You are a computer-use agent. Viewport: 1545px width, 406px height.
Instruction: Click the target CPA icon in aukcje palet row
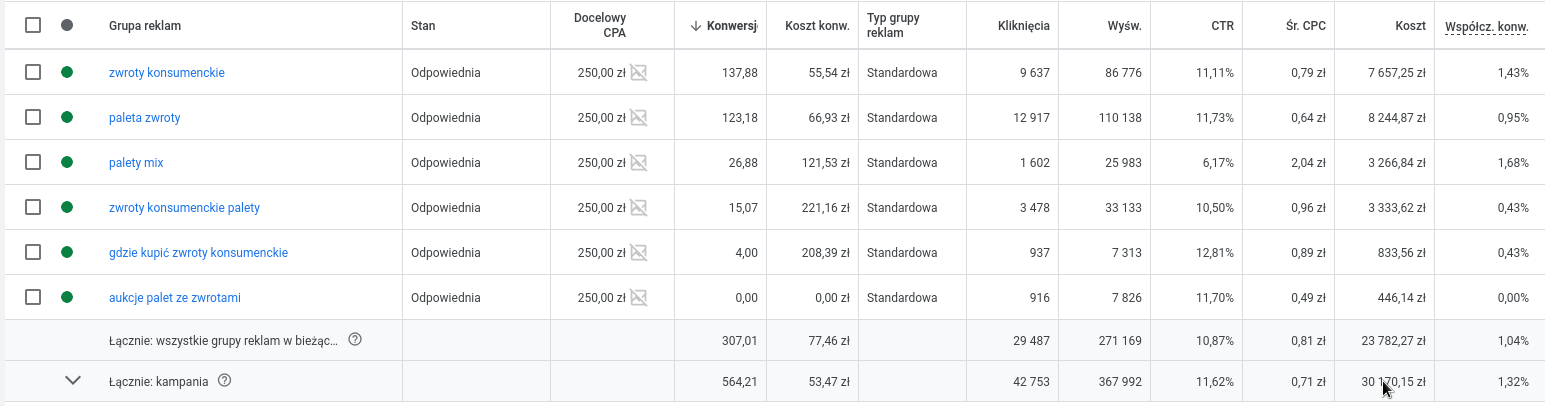pyautogui.click(x=638, y=297)
